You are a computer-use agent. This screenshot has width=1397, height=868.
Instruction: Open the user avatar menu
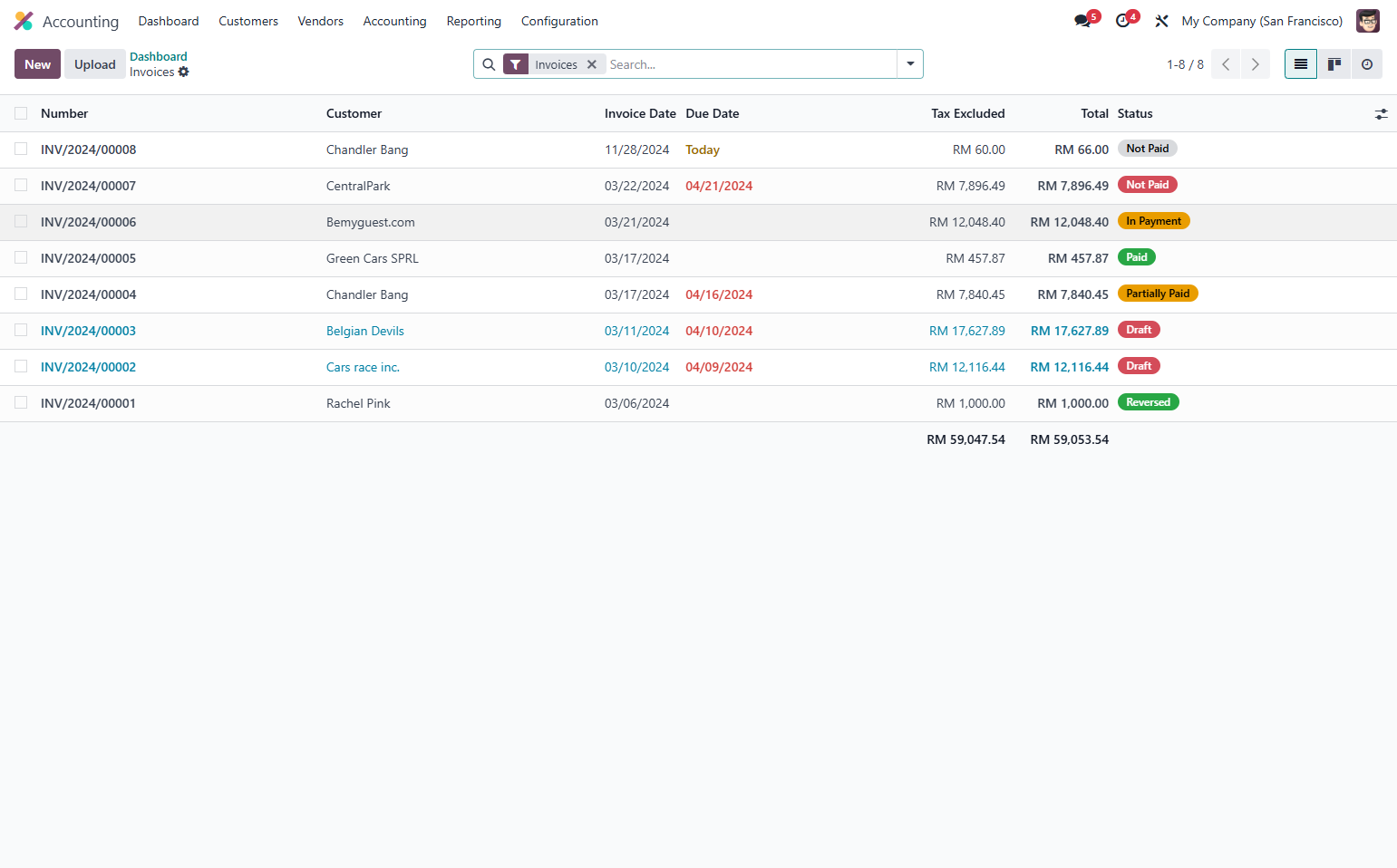point(1367,21)
